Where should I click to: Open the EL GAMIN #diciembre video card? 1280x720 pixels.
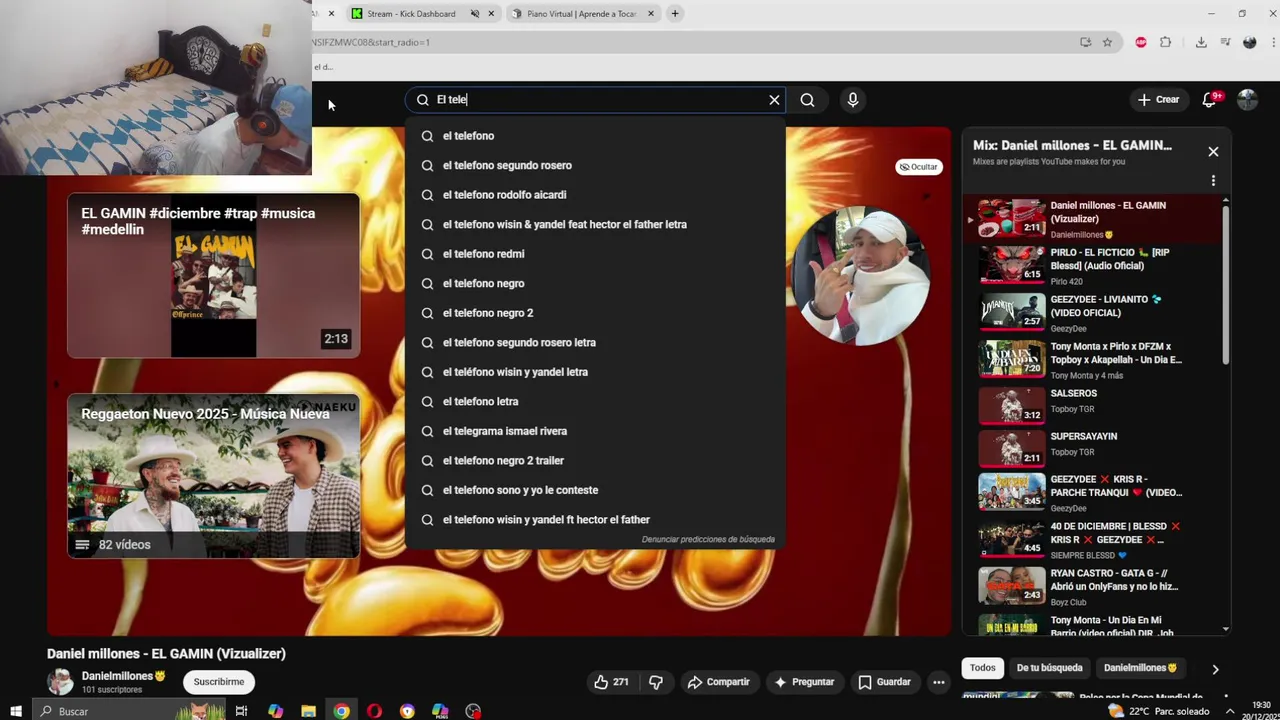[213, 275]
